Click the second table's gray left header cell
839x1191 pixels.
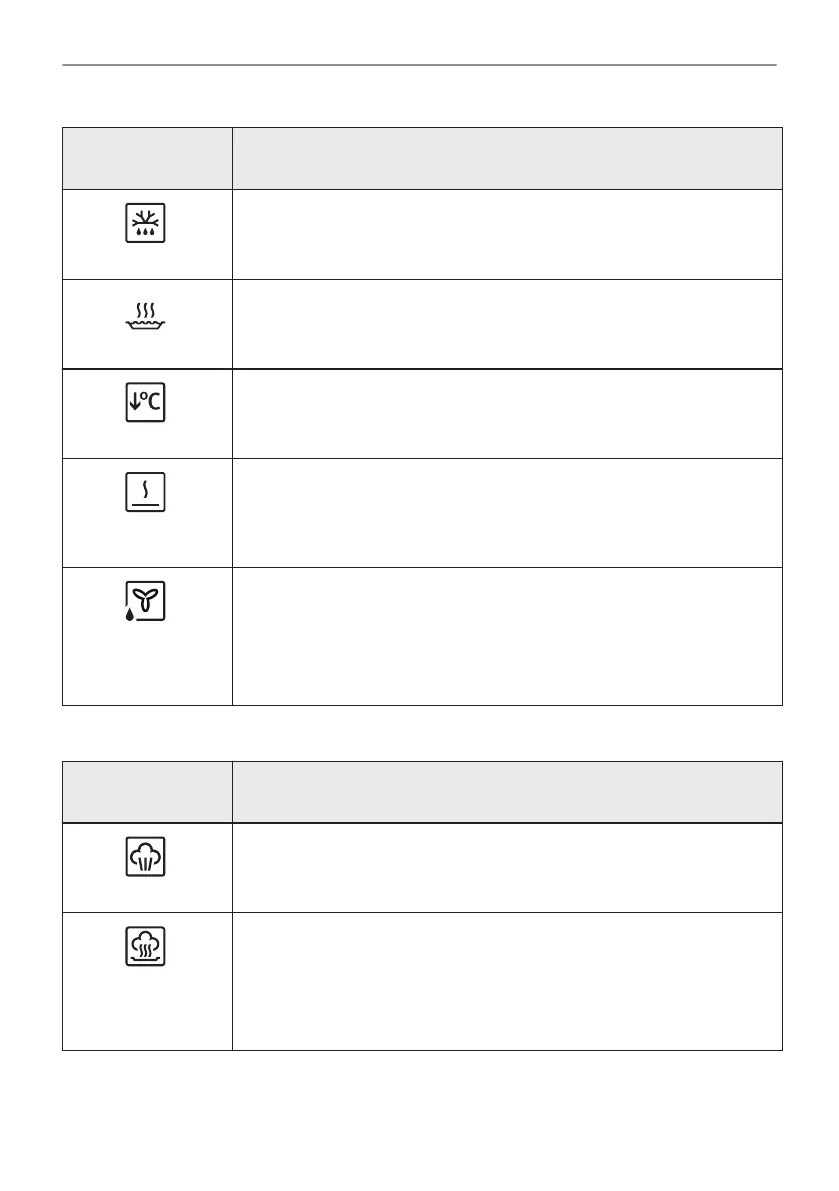[147, 791]
